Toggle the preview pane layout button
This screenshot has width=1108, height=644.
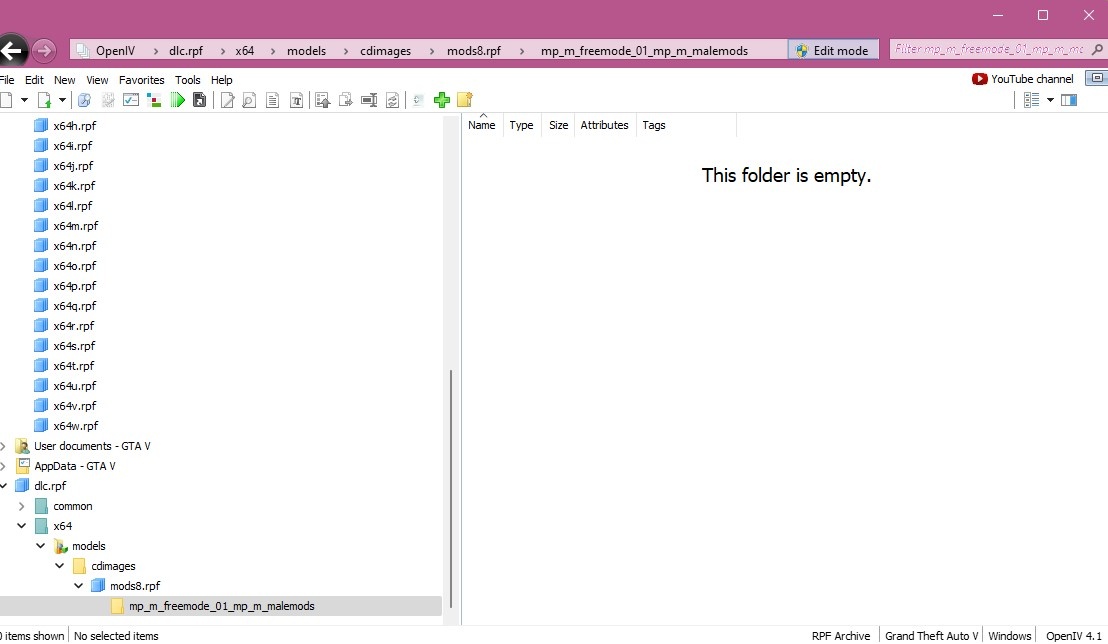pyautogui.click(x=1069, y=100)
